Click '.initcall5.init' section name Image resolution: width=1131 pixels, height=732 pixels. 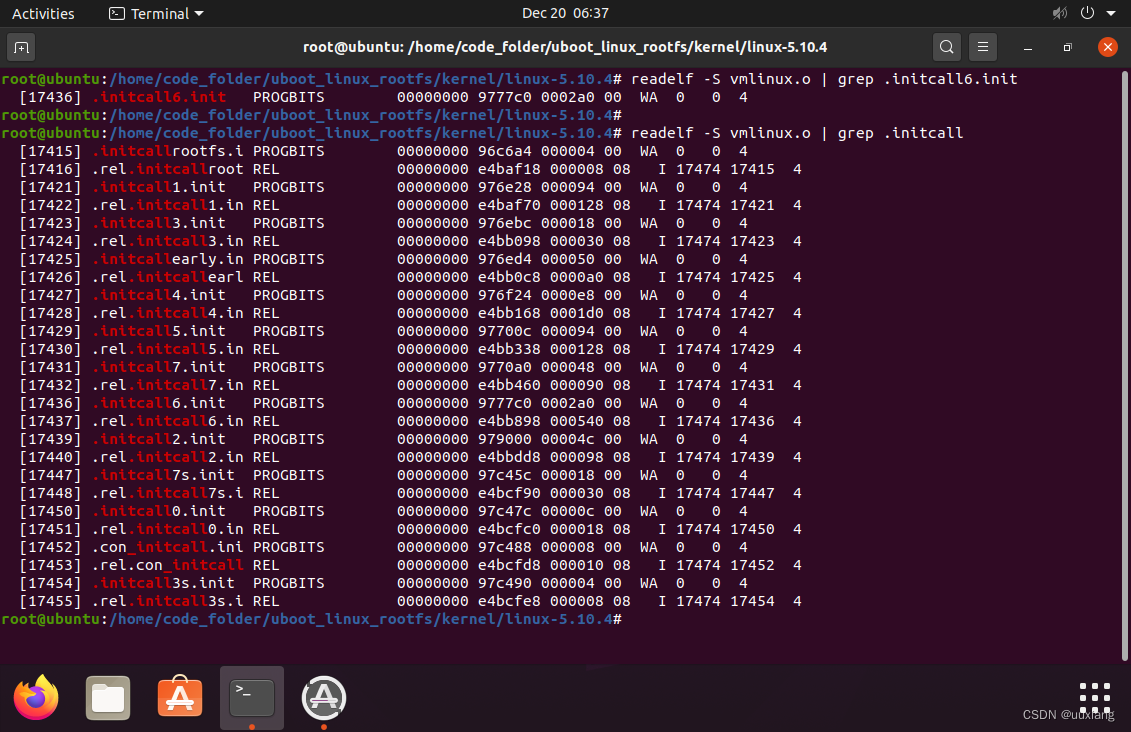click(x=159, y=332)
